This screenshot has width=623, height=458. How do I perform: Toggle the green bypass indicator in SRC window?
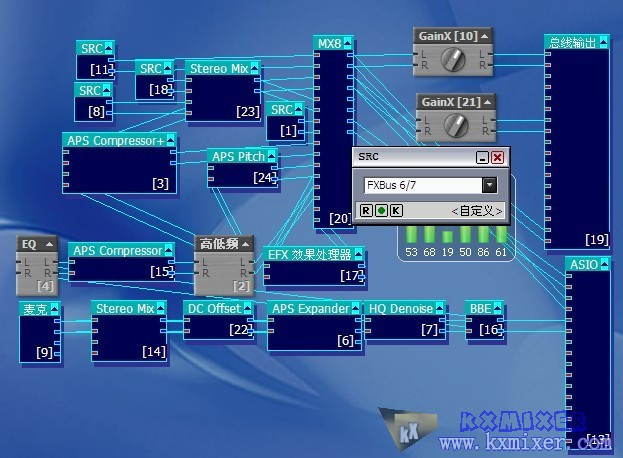(381, 211)
